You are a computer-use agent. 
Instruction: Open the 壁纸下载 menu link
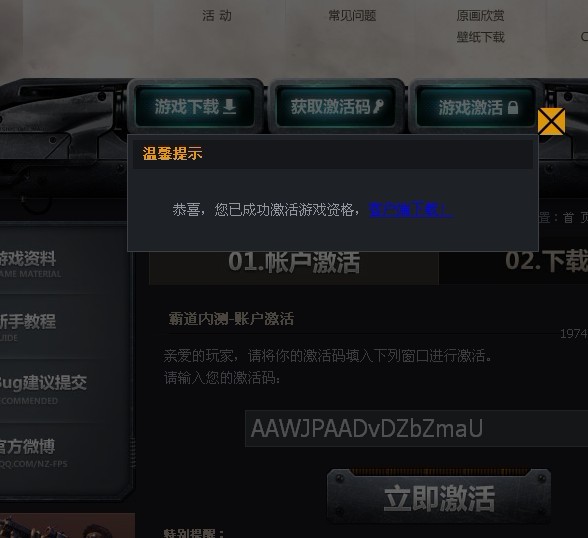[x=480, y=37]
